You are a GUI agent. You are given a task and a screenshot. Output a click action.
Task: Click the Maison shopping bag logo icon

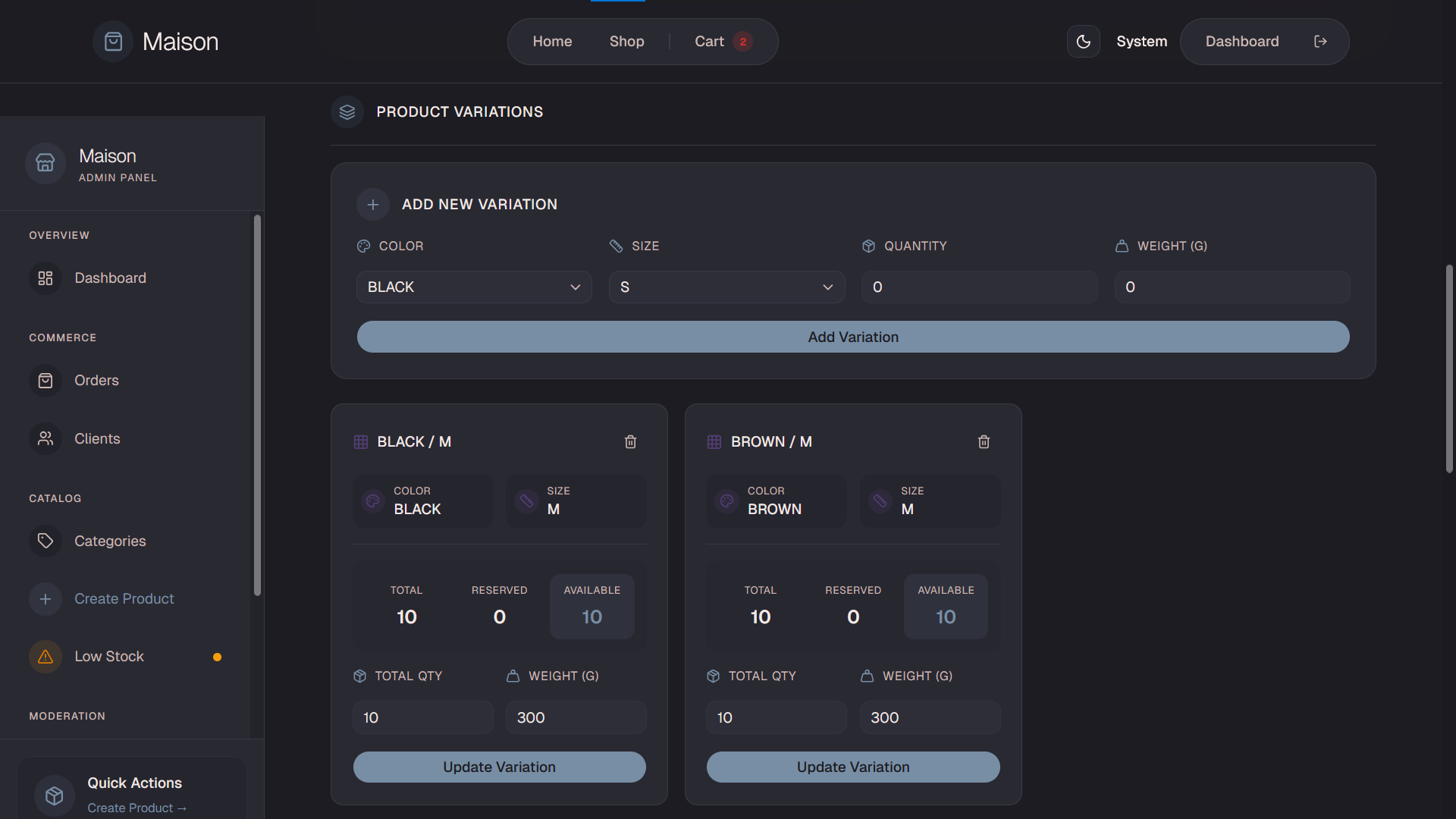tap(113, 42)
